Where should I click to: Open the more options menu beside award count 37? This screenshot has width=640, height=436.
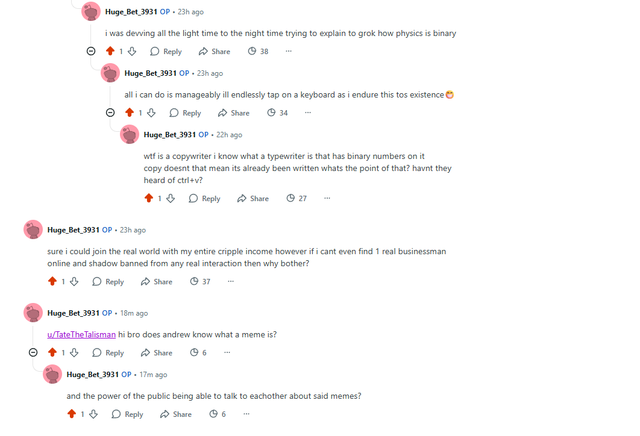[231, 282]
